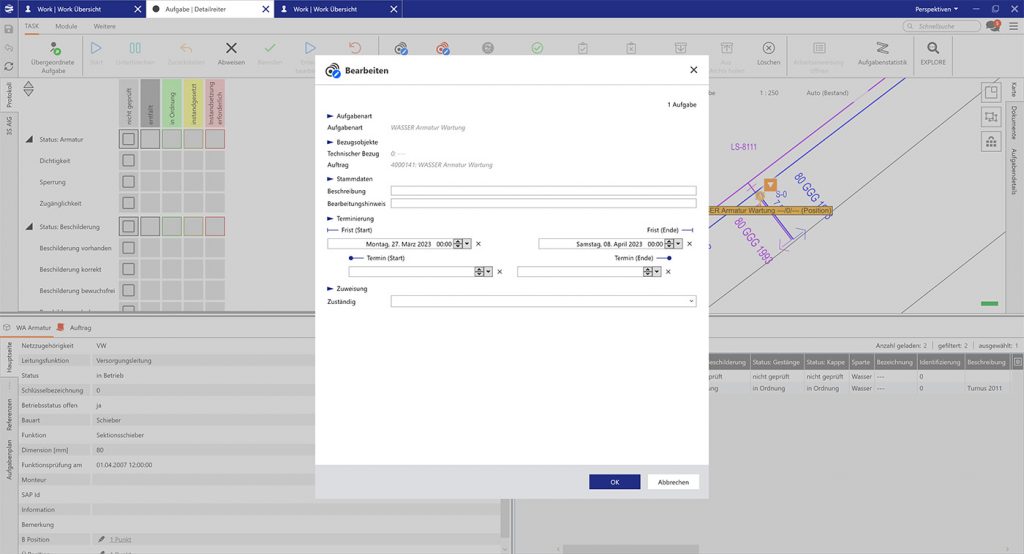1024x554 pixels.
Task: Confirm the dialog with OK
Action: point(614,482)
